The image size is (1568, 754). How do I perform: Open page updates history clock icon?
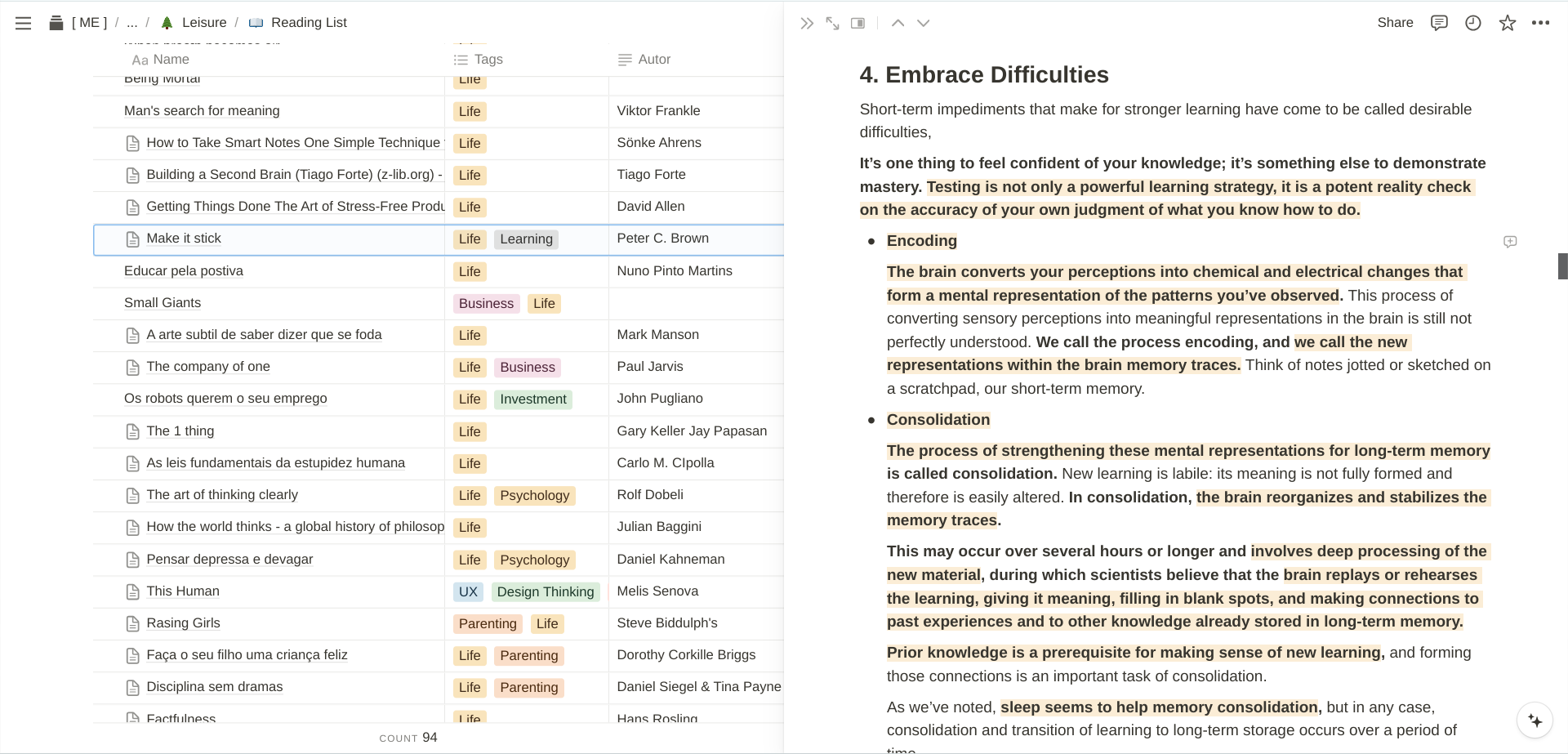click(x=1473, y=23)
